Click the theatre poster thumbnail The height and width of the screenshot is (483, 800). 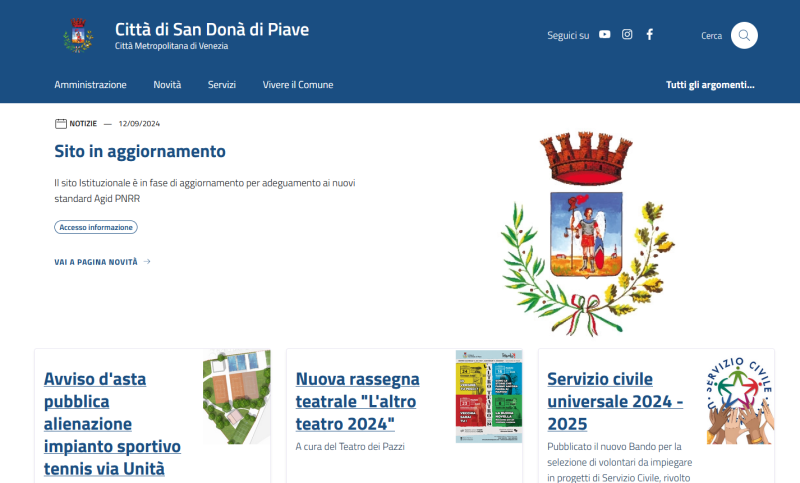pos(489,397)
